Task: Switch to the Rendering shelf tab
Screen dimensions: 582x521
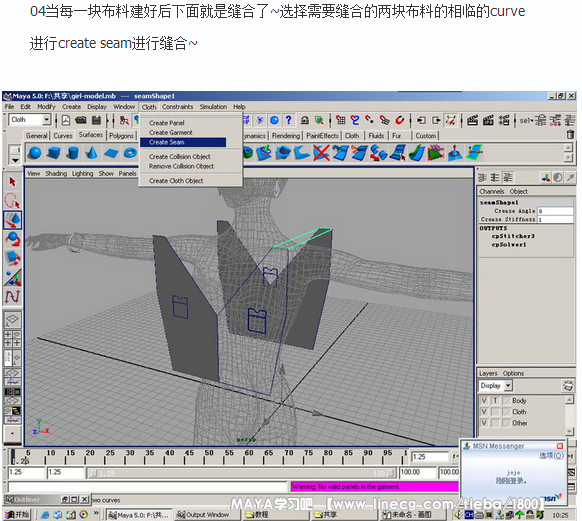Action: pos(286,135)
